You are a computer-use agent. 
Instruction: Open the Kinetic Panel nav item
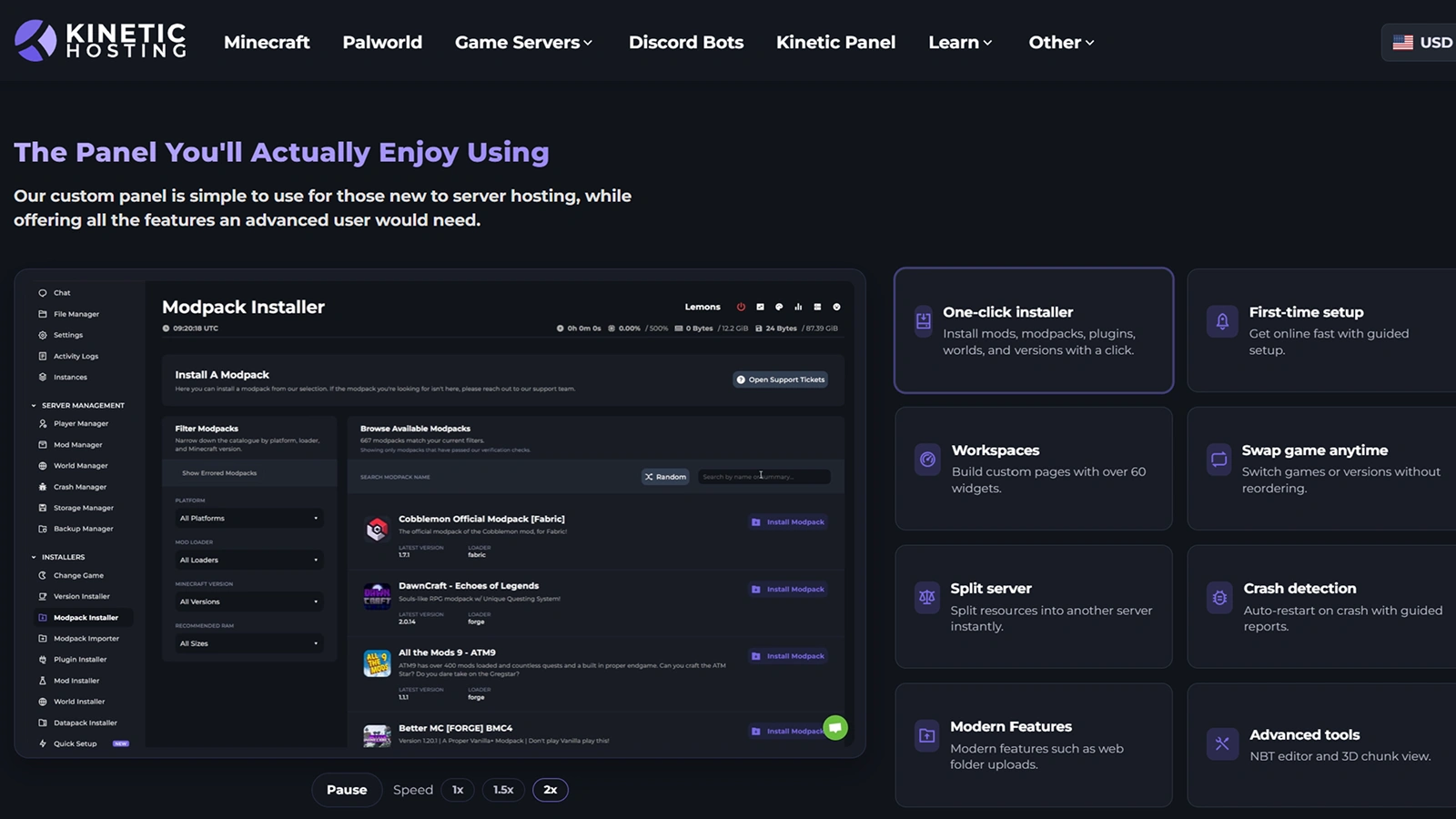pyautogui.click(x=835, y=42)
